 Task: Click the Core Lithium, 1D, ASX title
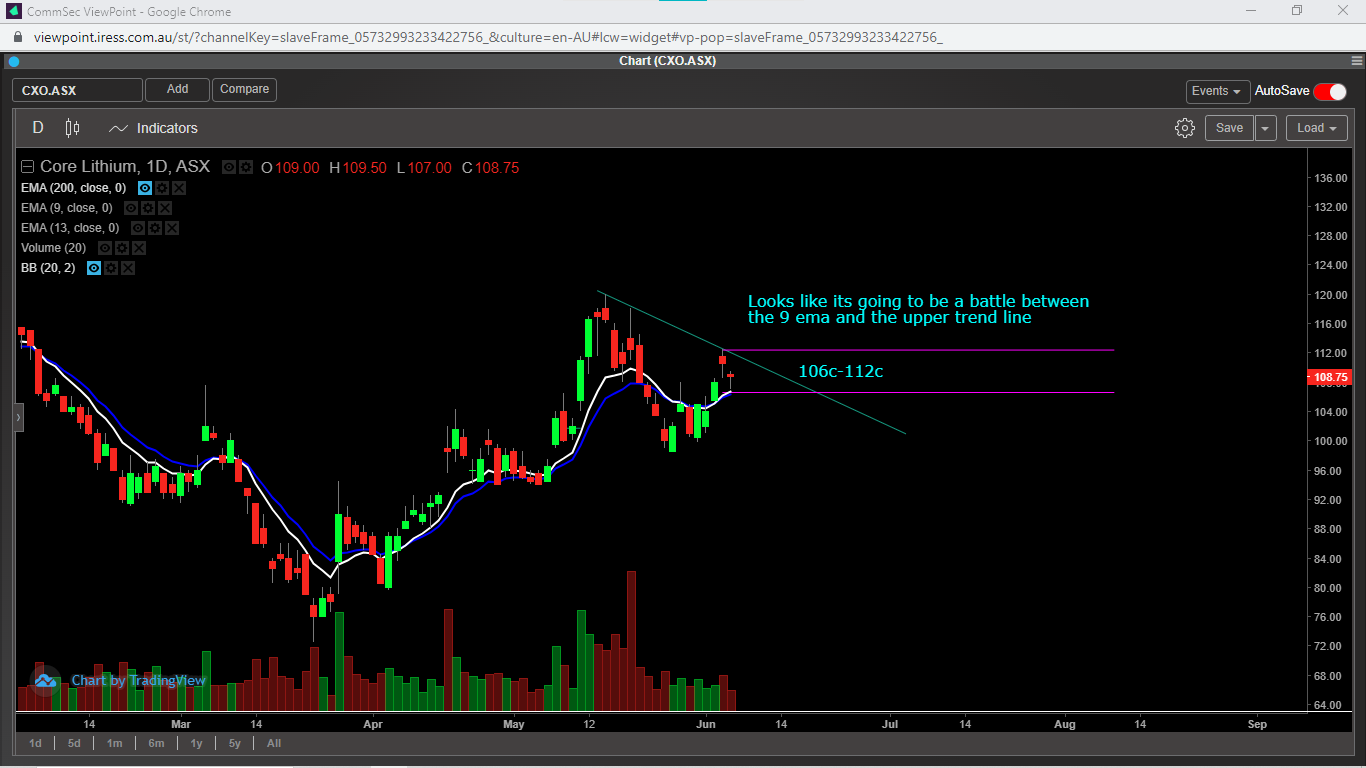tap(125, 168)
